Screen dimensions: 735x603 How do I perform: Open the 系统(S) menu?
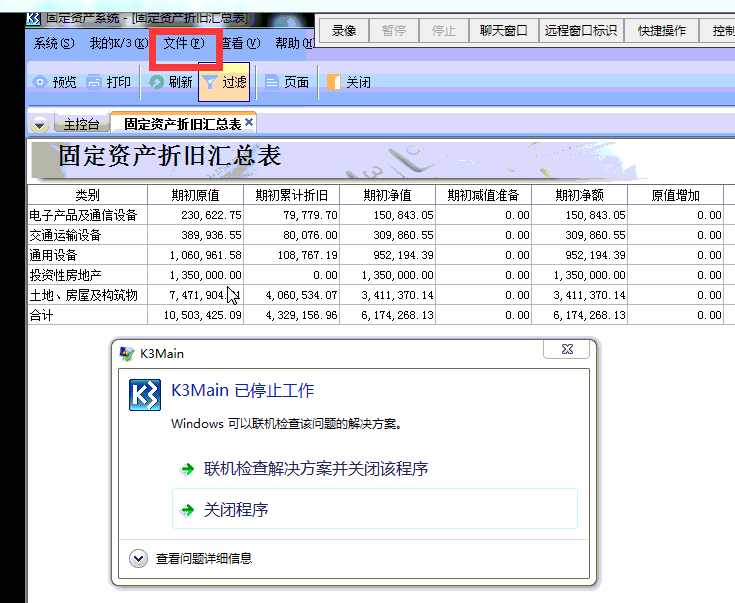pos(53,44)
